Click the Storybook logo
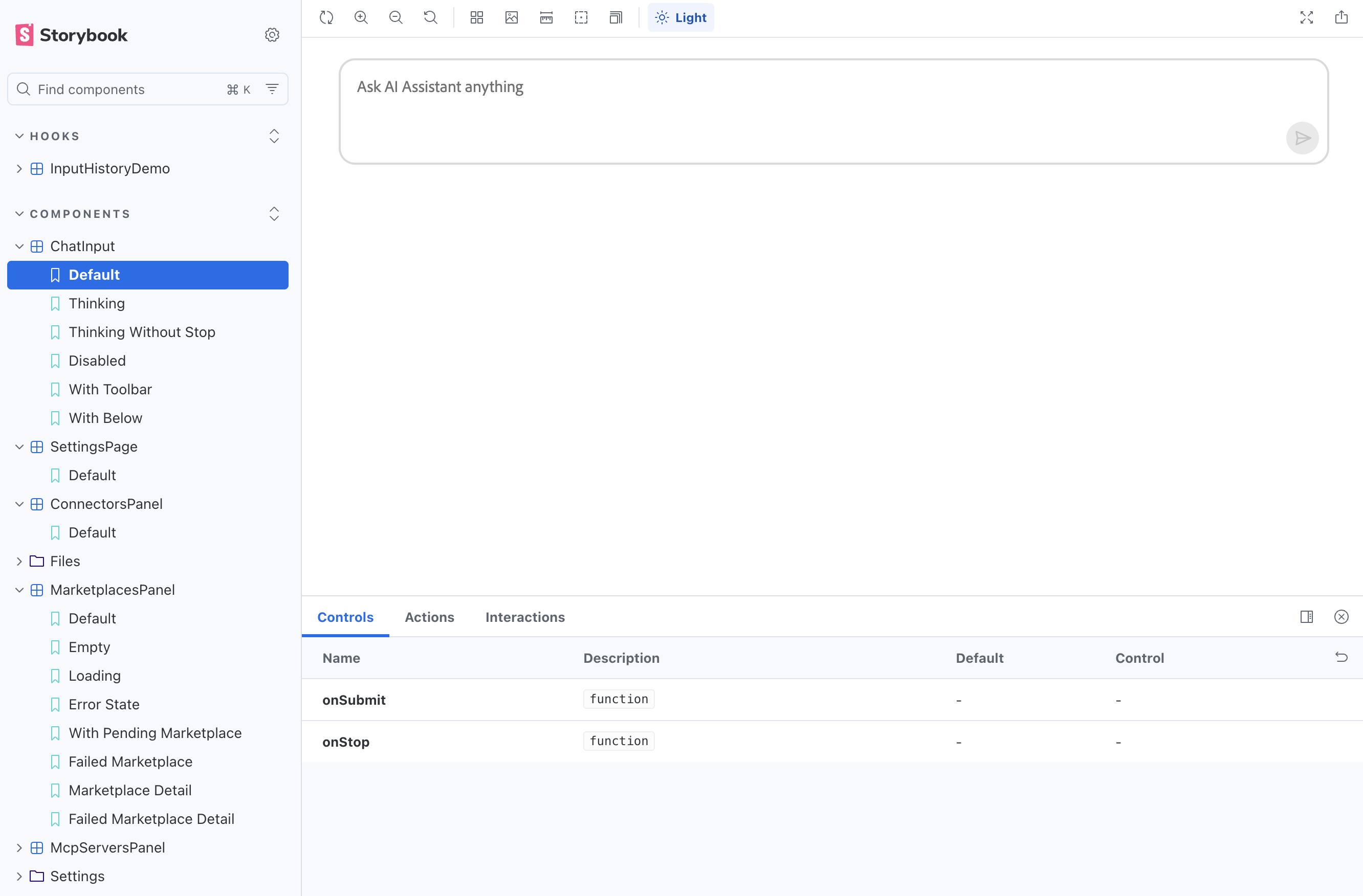 pos(72,35)
